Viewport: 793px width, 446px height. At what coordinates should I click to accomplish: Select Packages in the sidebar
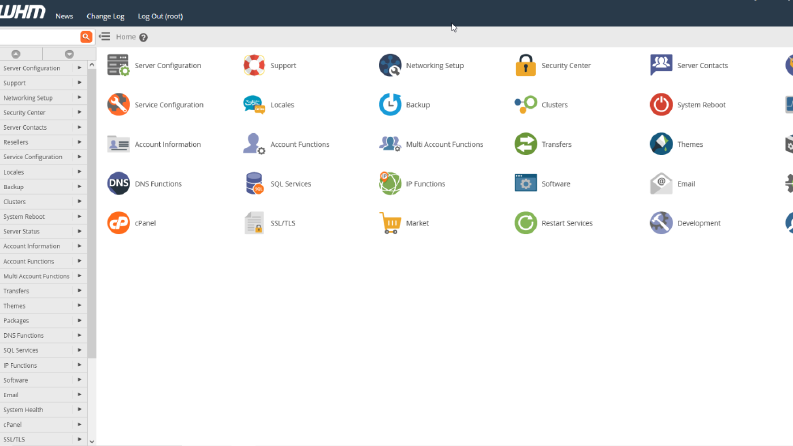[43, 321]
